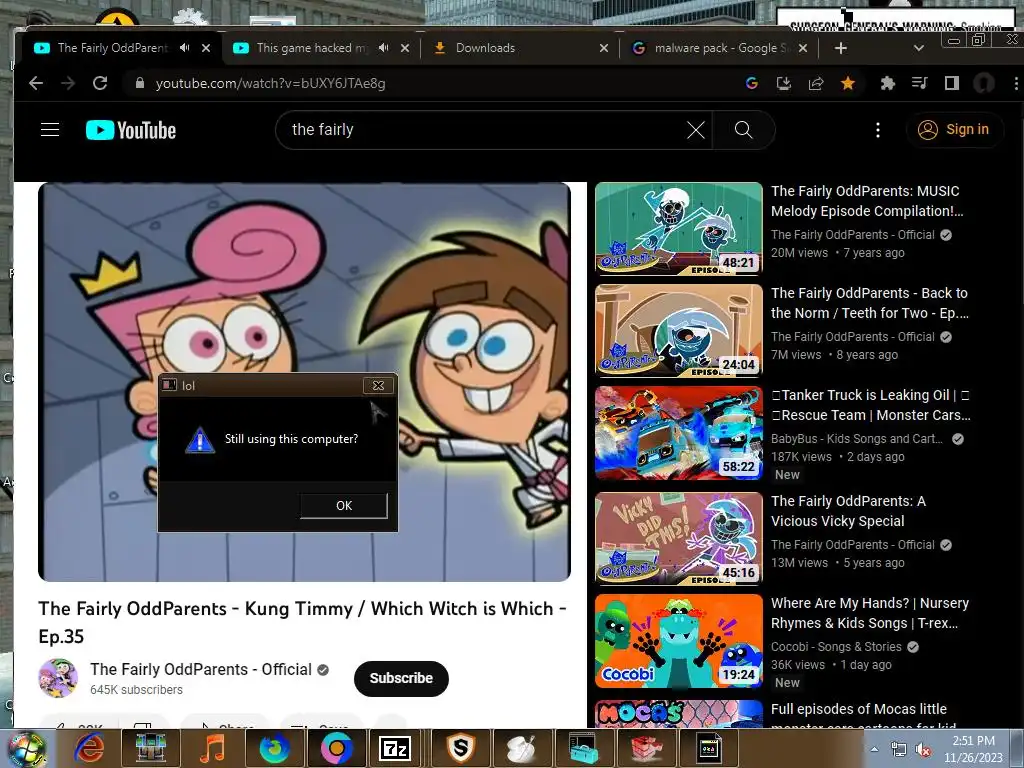
Task: Expand the tab search dropdown arrow
Action: tap(918, 48)
